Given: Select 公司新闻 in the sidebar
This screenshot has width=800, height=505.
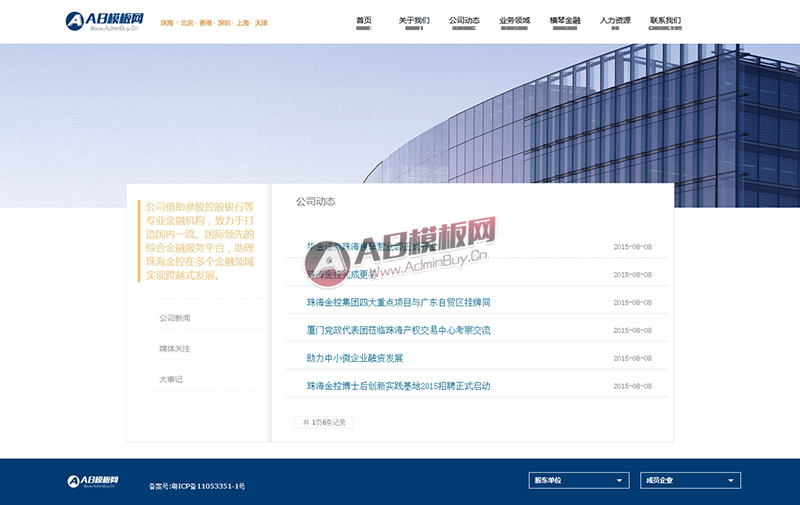Looking at the screenshot, I should click(x=174, y=318).
